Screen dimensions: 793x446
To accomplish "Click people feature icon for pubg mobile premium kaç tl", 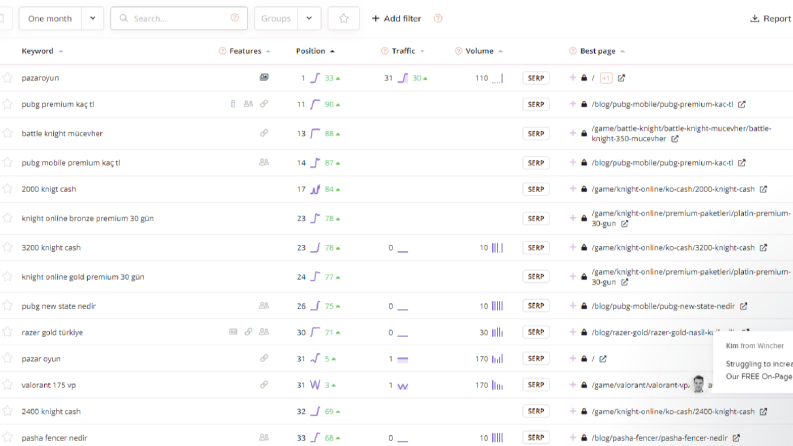I will pyautogui.click(x=264, y=162).
